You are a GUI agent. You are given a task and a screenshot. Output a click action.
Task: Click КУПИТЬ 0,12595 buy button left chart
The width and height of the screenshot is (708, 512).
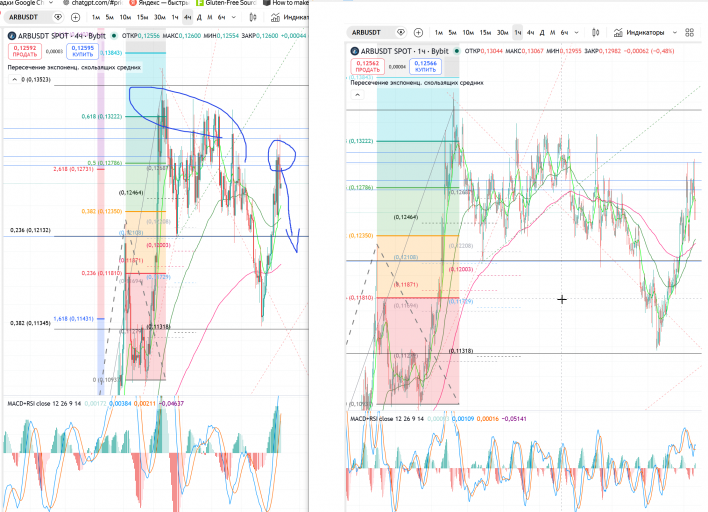point(82,51)
